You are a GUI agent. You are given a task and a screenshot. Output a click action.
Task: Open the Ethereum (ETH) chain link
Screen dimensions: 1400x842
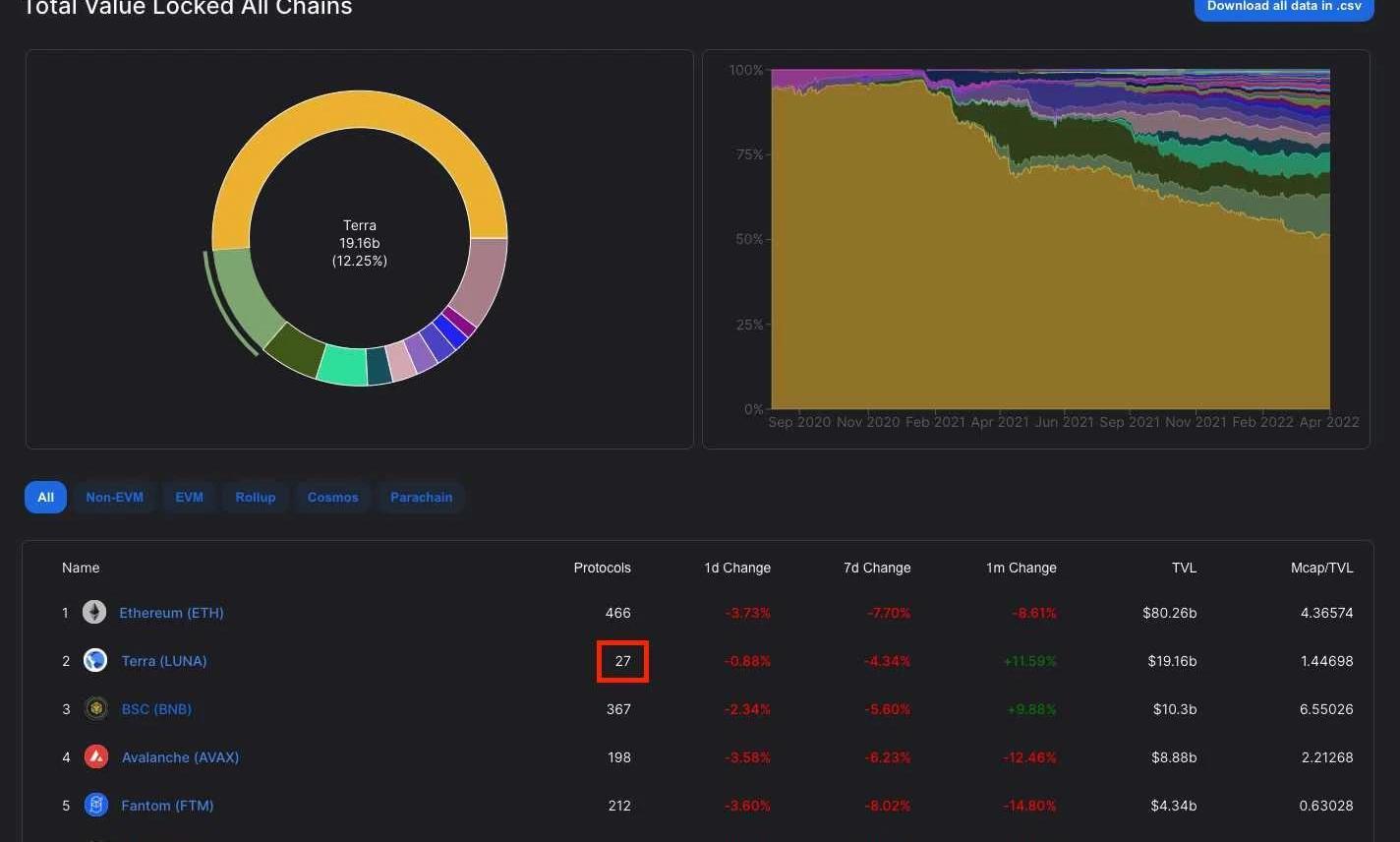171,613
